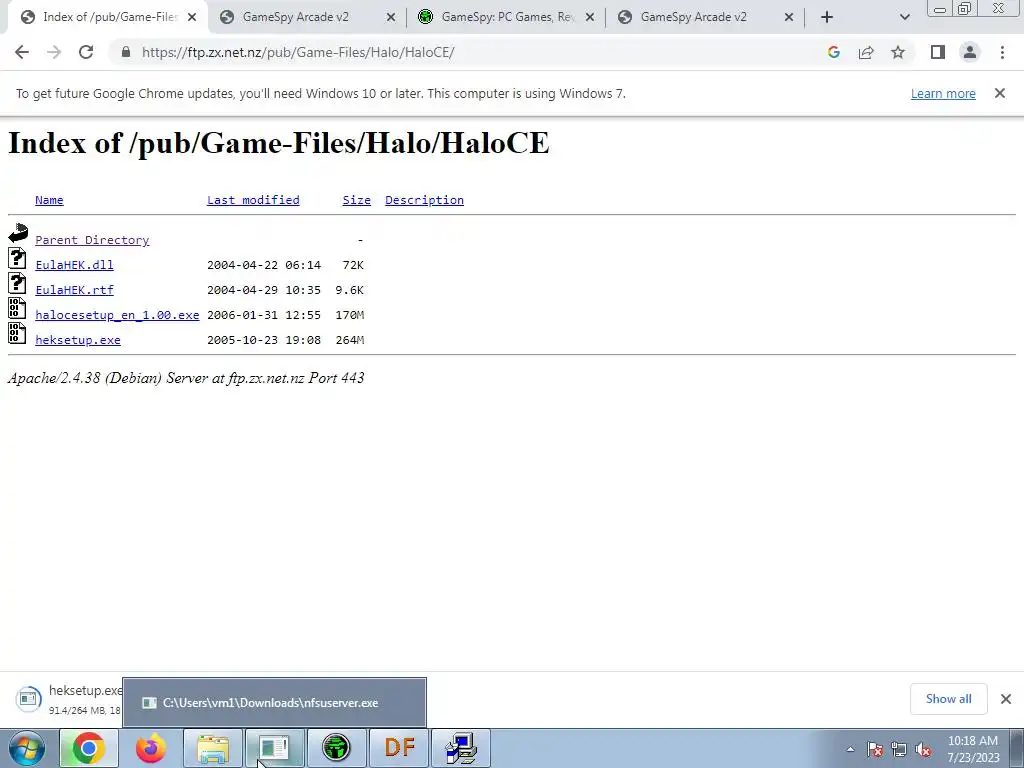The height and width of the screenshot is (768, 1024).
Task: Dismiss the Chrome updates notification bar
Action: [x=1000, y=93]
